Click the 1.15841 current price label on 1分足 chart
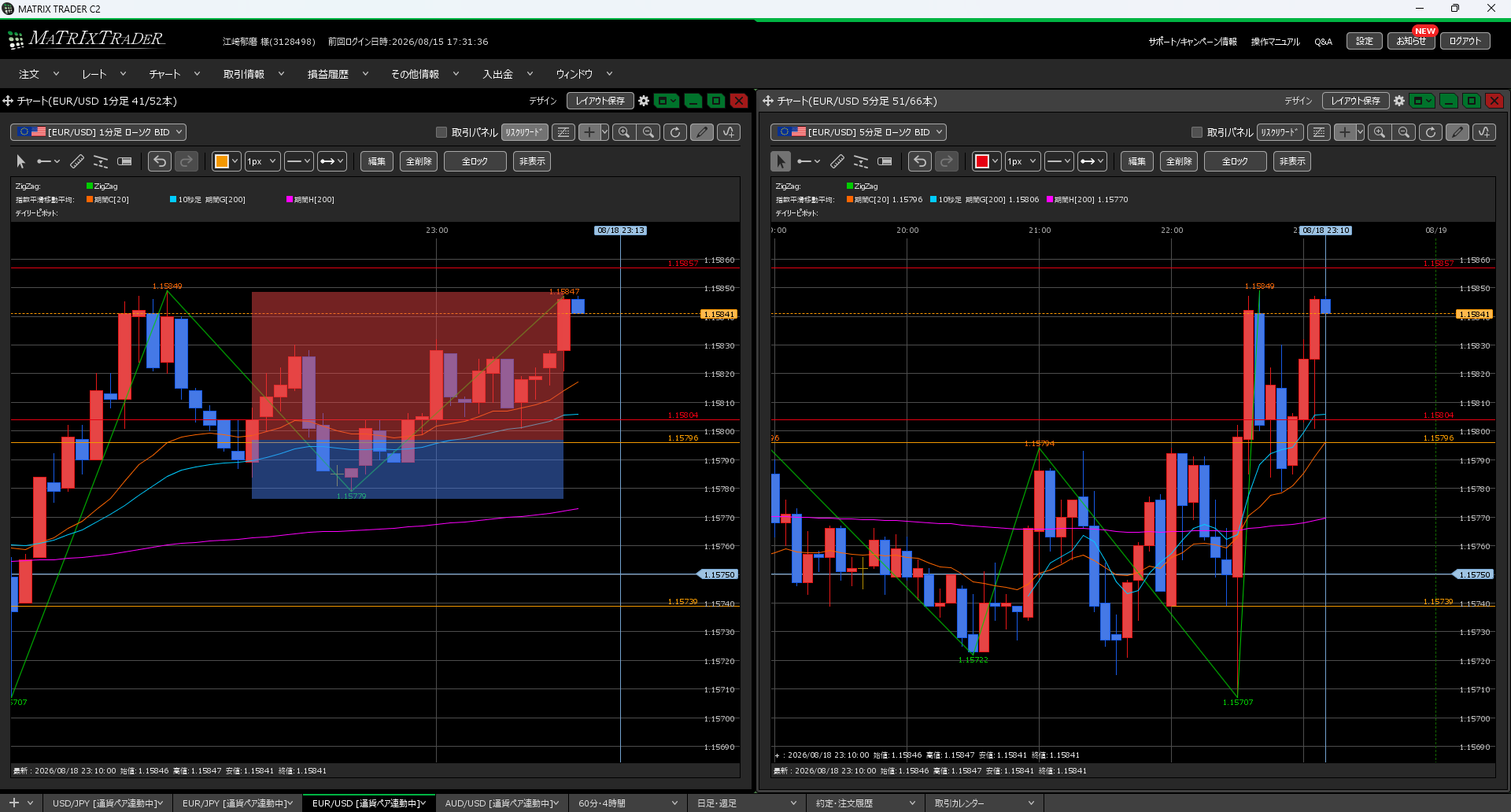Image resolution: width=1511 pixels, height=812 pixels. point(719,314)
